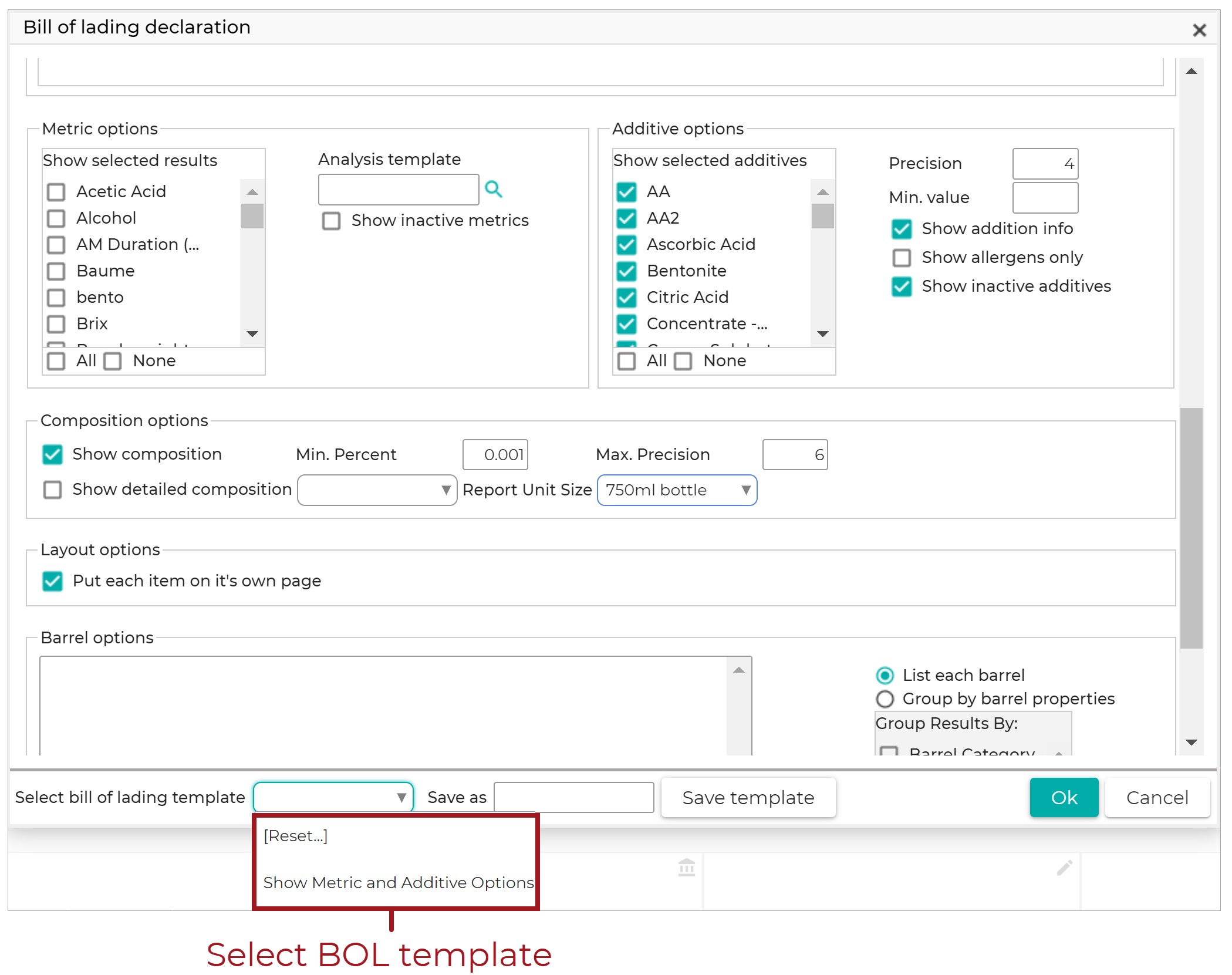The image size is (1232, 975).
Task: Select None in Show selected results
Action: tap(113, 361)
